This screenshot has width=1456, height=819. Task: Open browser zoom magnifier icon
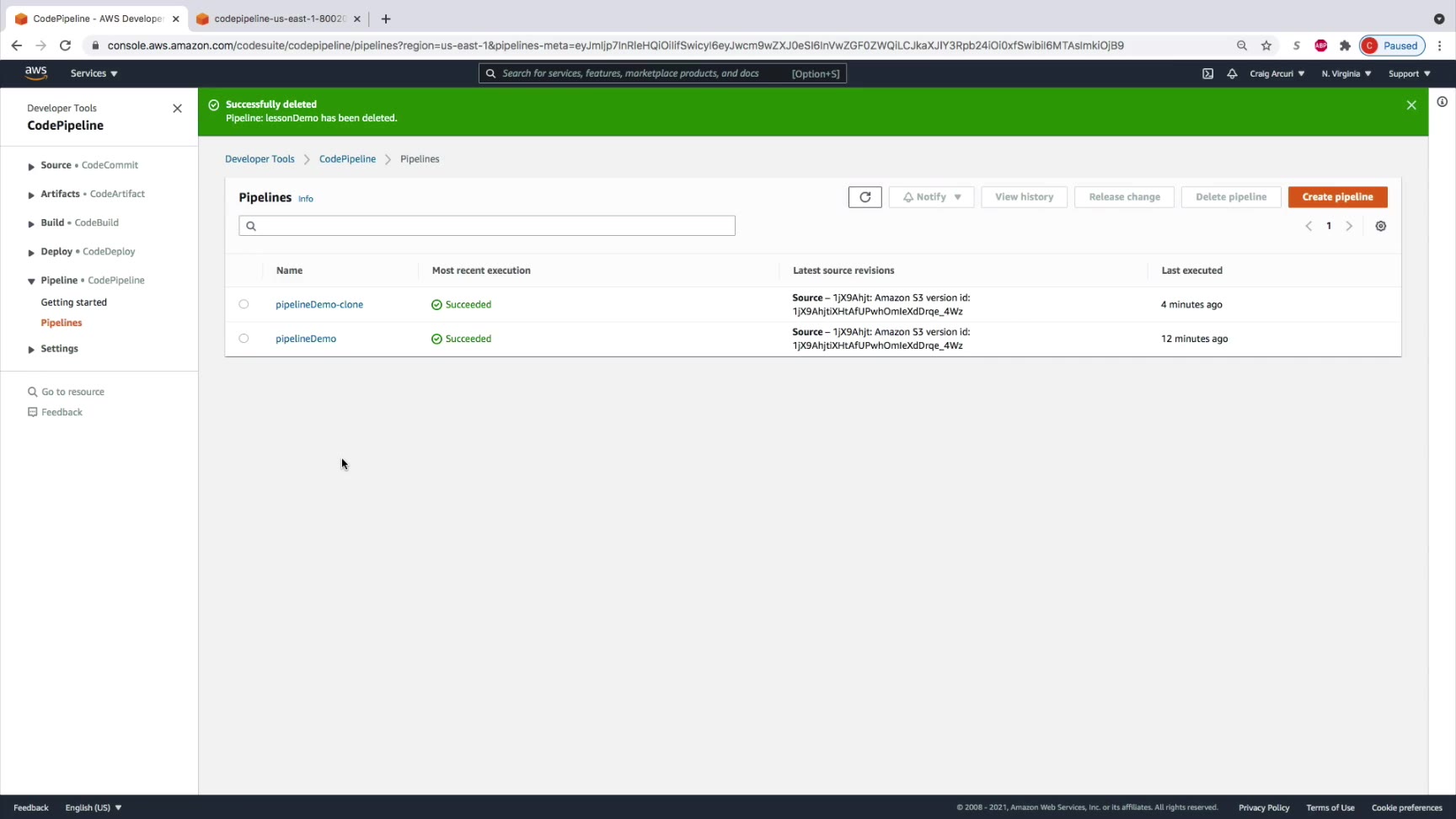pos(1241,45)
